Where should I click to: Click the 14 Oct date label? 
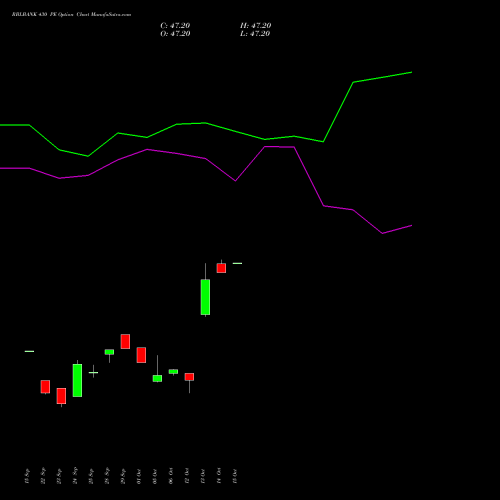(x=219, y=476)
